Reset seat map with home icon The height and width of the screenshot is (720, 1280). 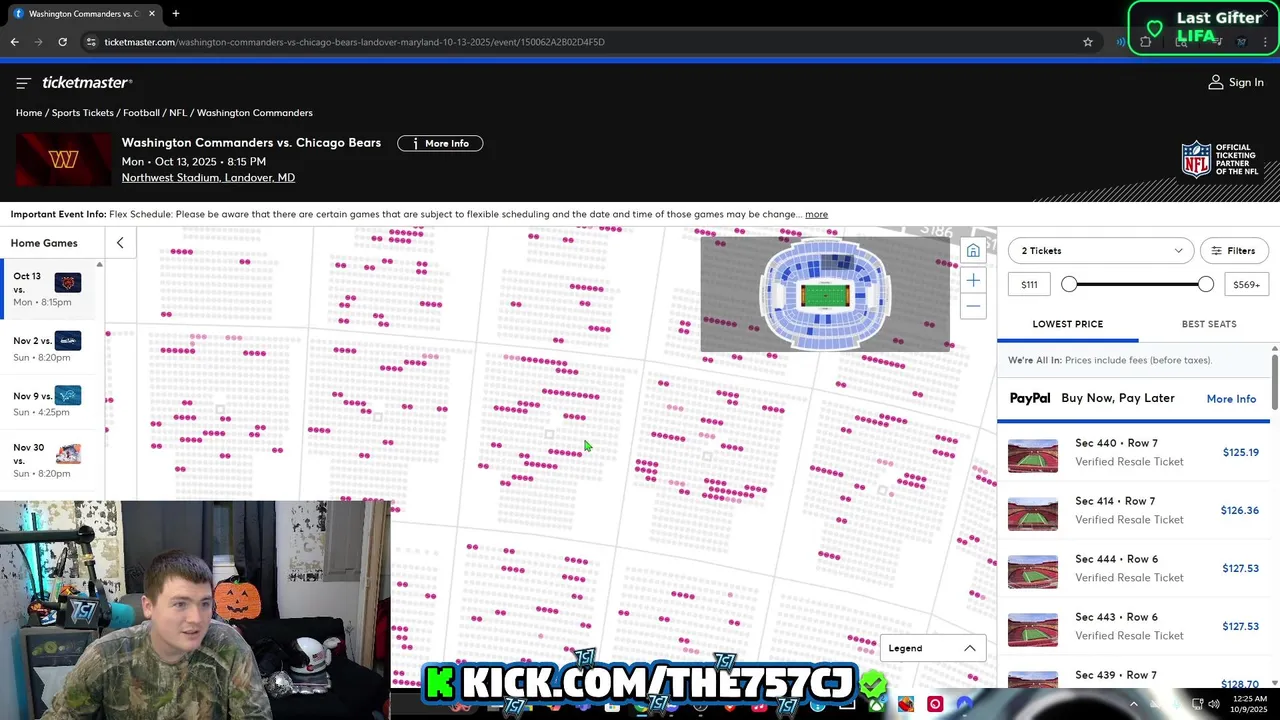coord(973,251)
